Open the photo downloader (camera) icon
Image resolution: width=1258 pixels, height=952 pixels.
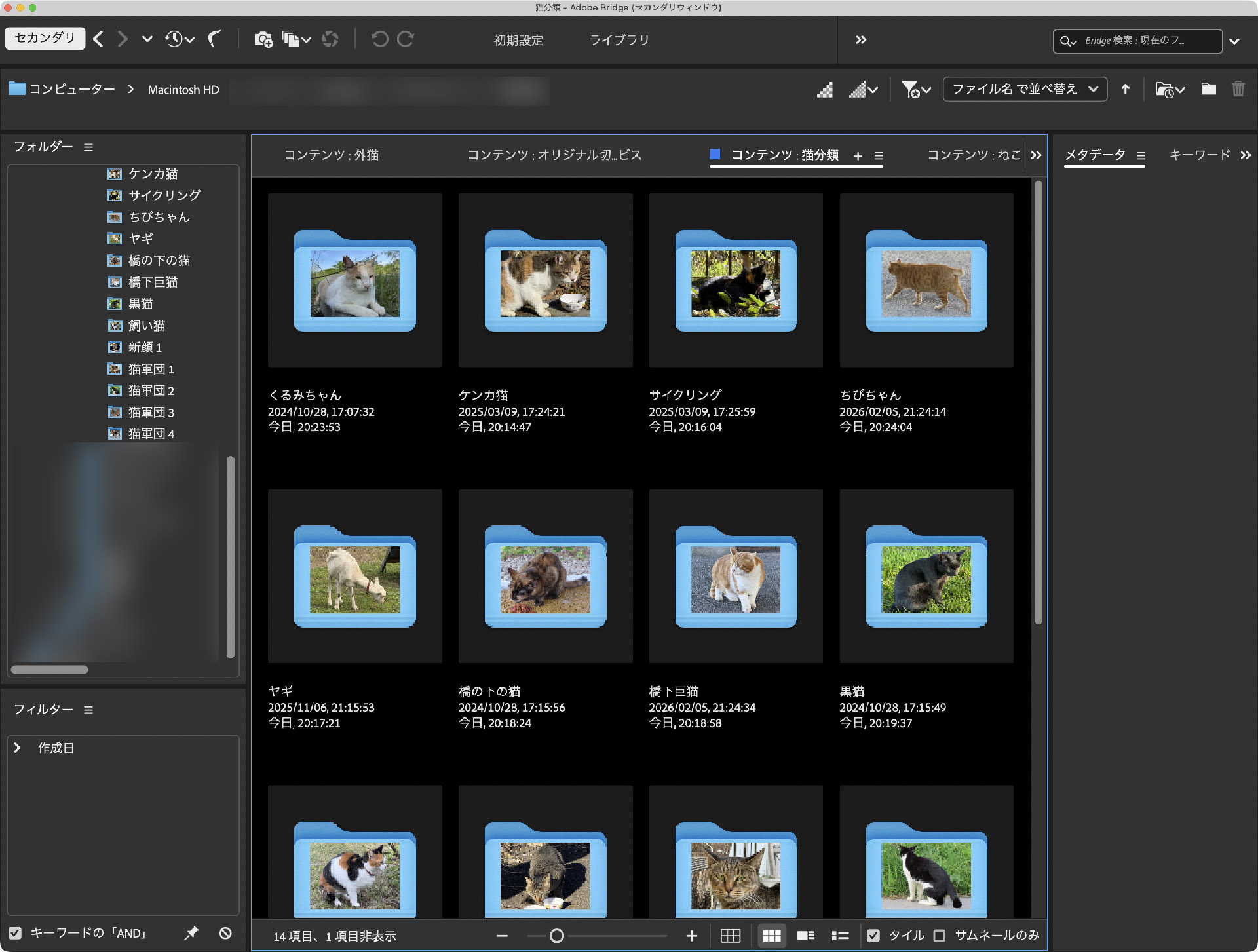(264, 39)
